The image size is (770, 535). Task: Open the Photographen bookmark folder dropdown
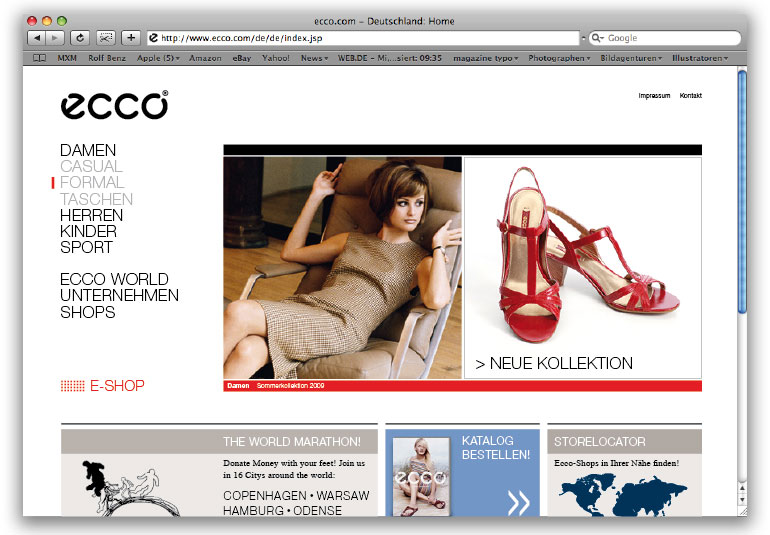coord(558,58)
